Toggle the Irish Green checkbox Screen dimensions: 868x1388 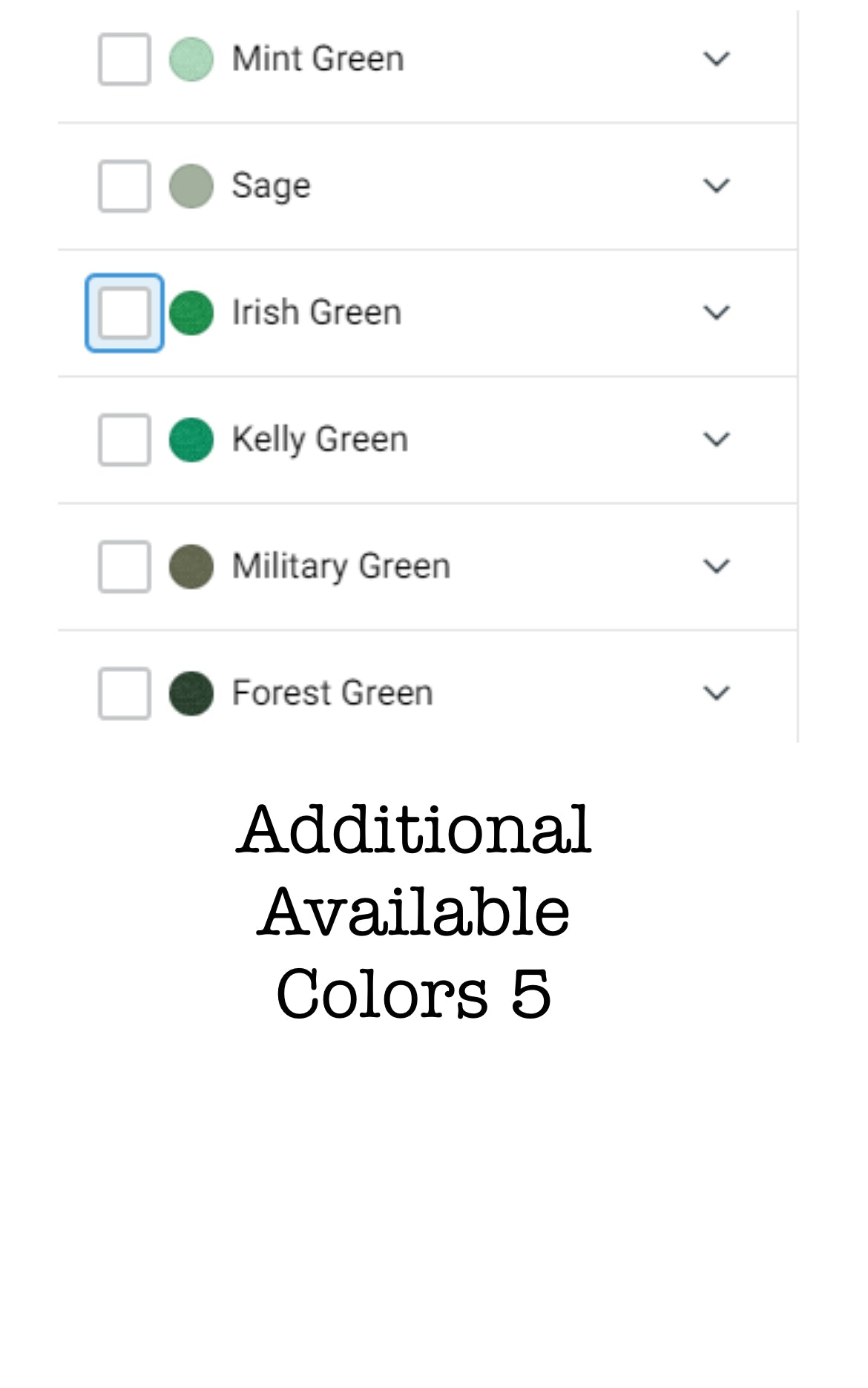[x=125, y=313]
